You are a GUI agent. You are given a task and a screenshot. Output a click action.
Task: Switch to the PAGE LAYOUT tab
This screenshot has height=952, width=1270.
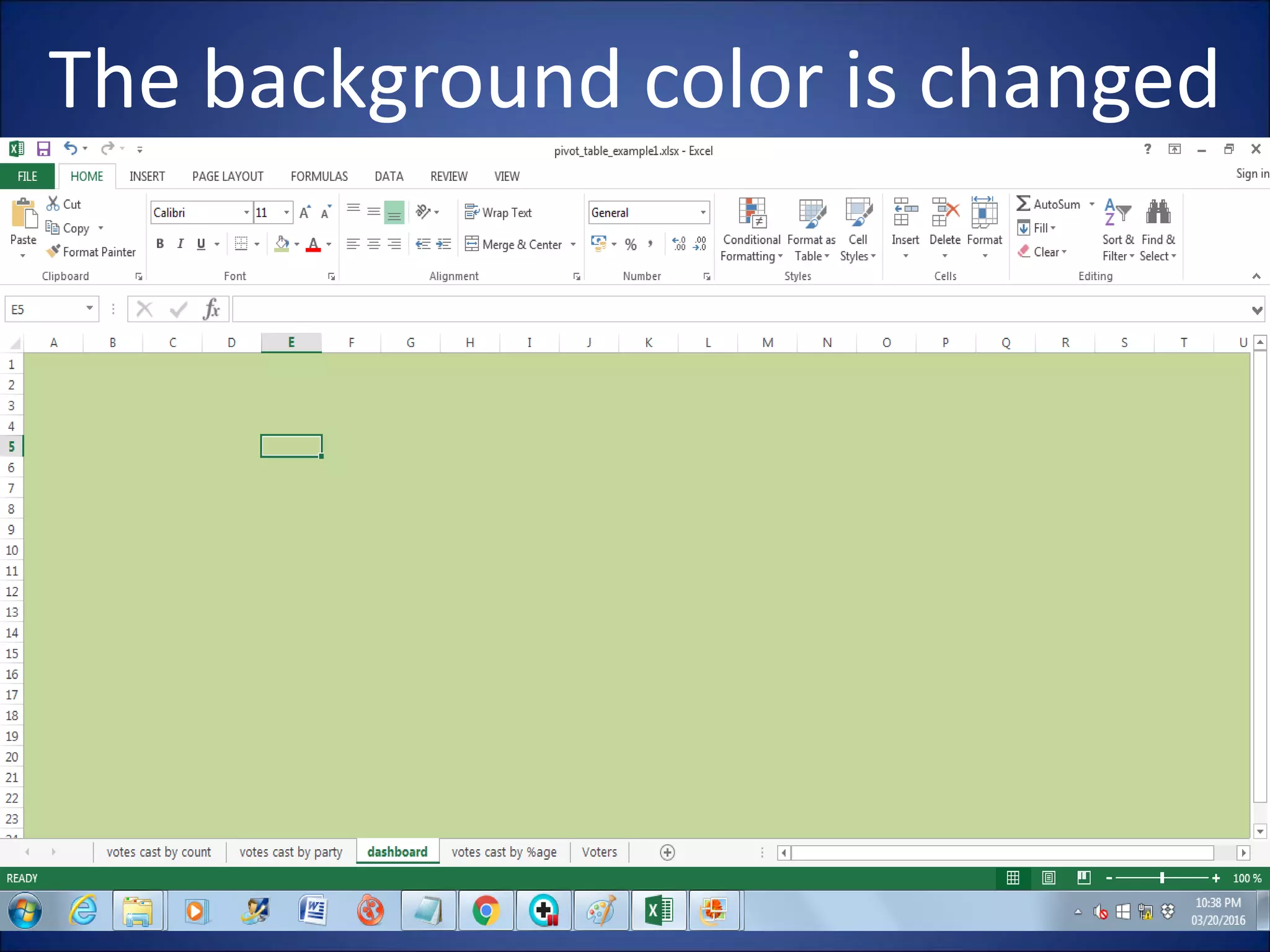228,177
